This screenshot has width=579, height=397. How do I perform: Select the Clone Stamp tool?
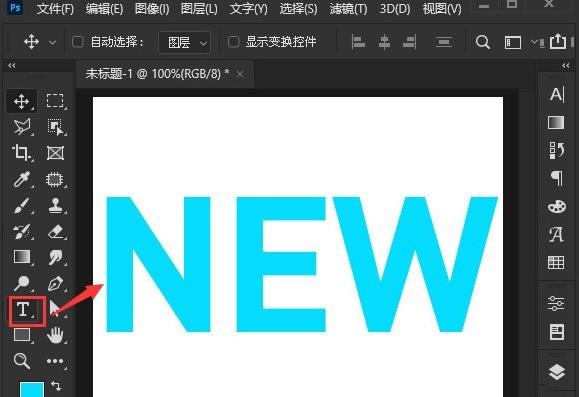[55, 206]
